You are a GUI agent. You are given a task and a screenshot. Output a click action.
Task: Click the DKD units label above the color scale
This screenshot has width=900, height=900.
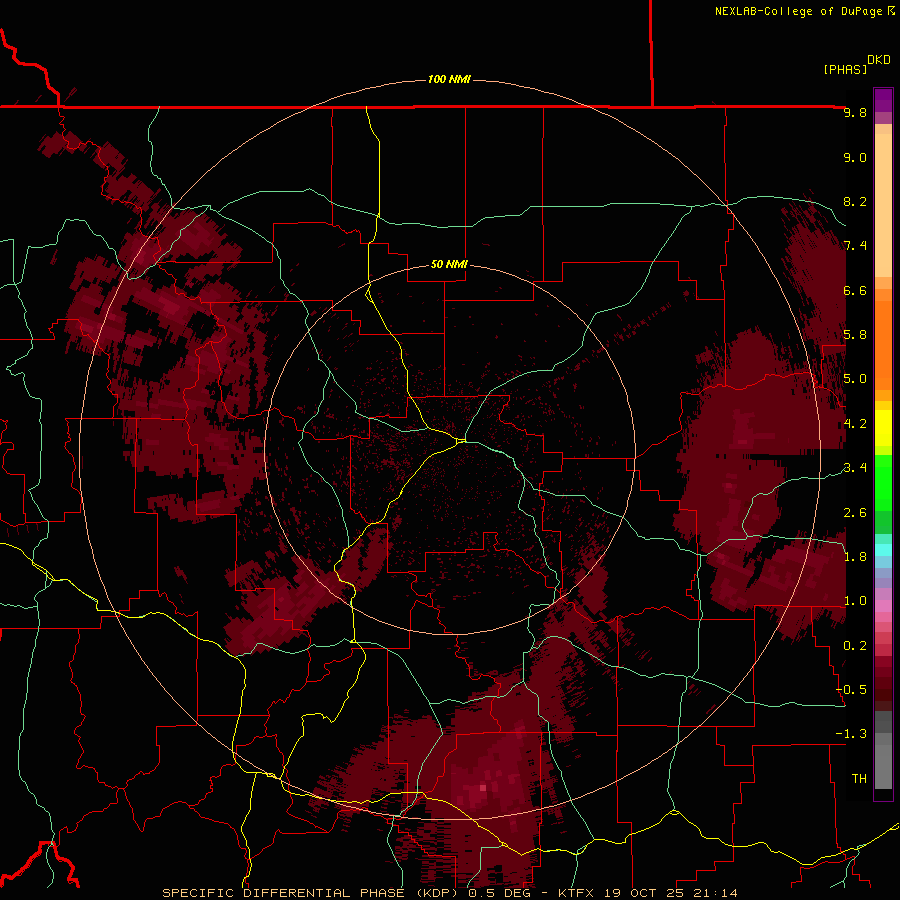click(879, 60)
